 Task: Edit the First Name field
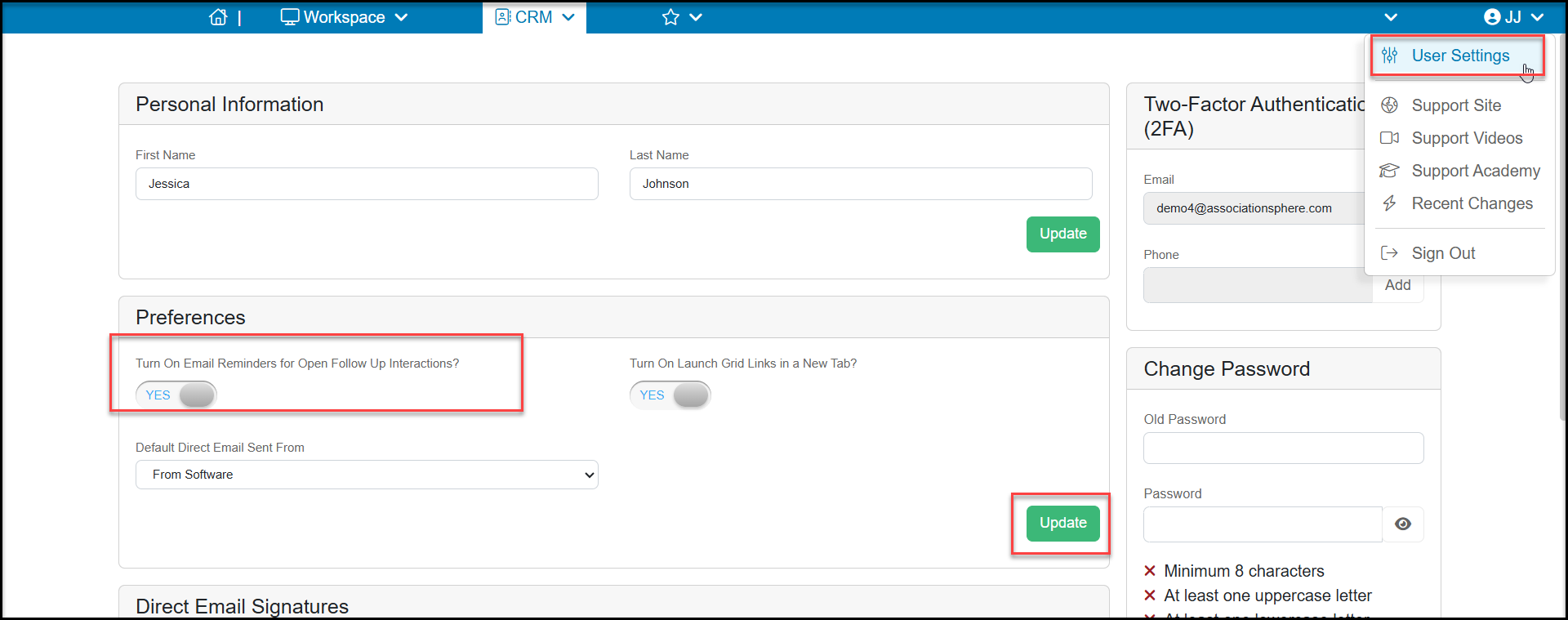tap(367, 184)
